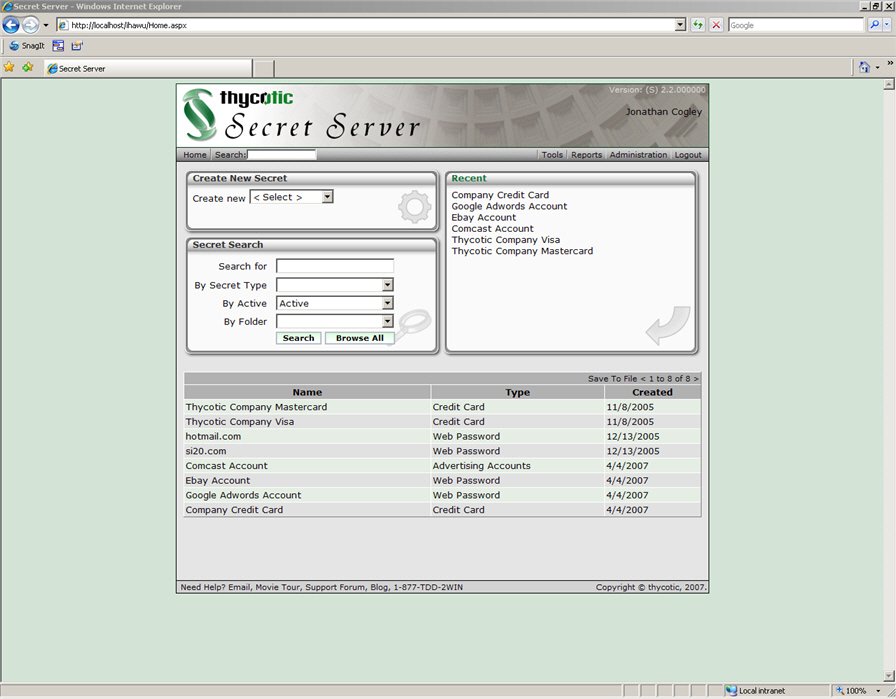
Task: Open the Favorites Center star icon
Action: (x=9, y=67)
